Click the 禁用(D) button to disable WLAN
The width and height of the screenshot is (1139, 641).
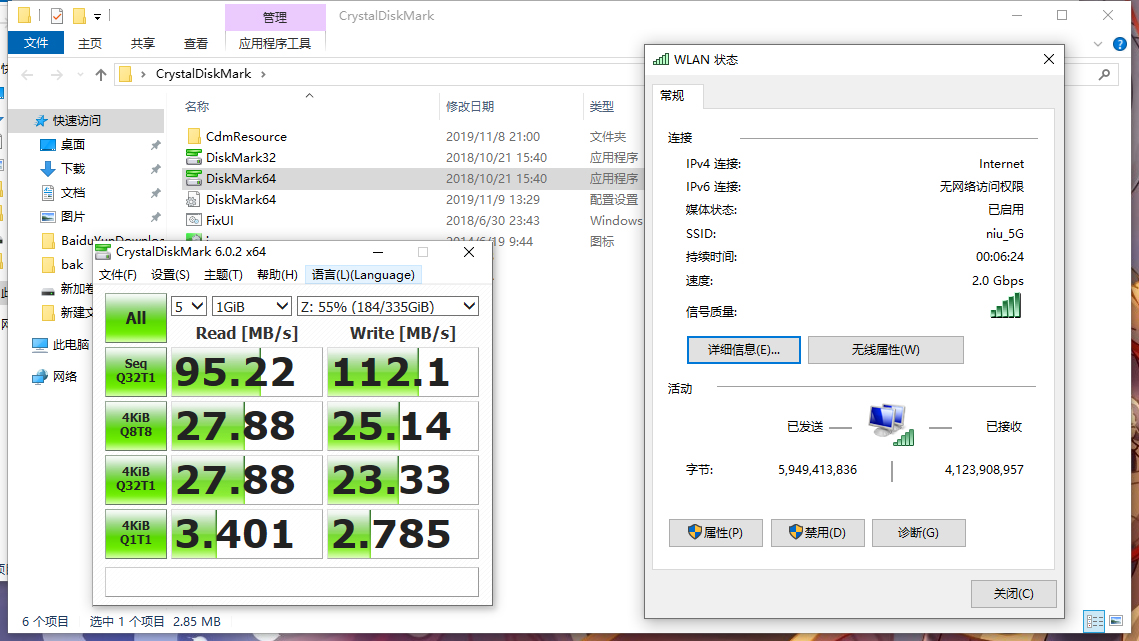point(817,532)
